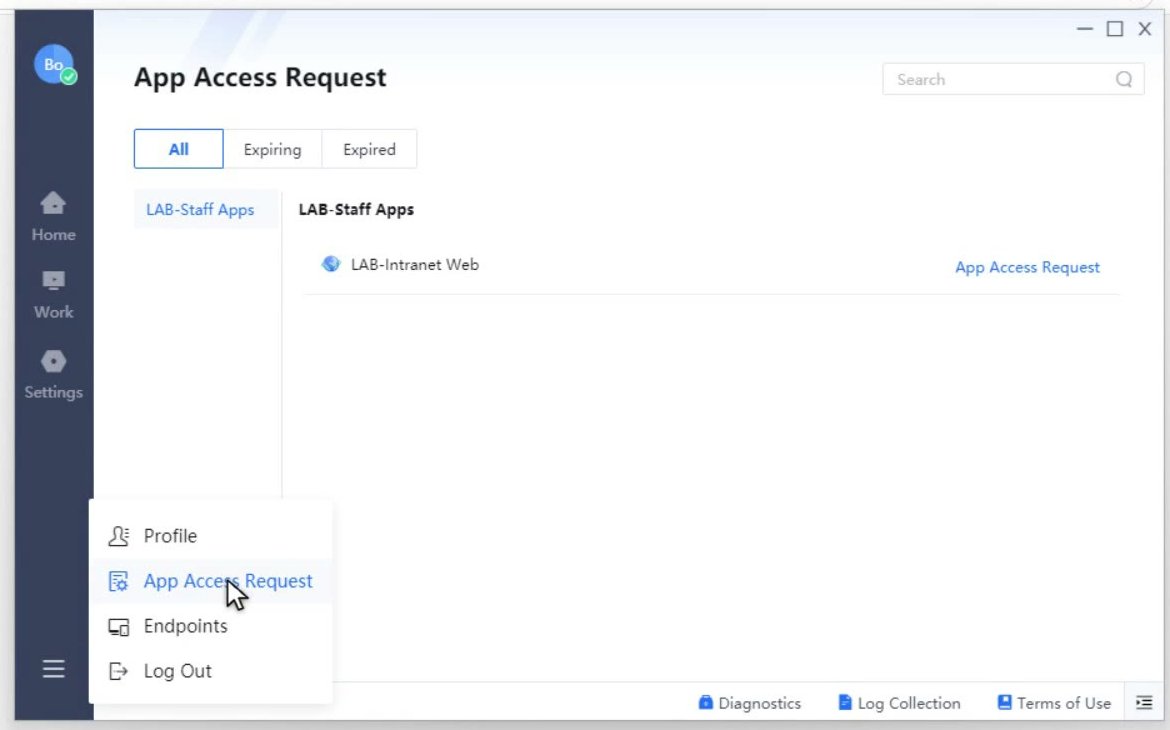
Task: Close the application window
Action: pos(1145,29)
